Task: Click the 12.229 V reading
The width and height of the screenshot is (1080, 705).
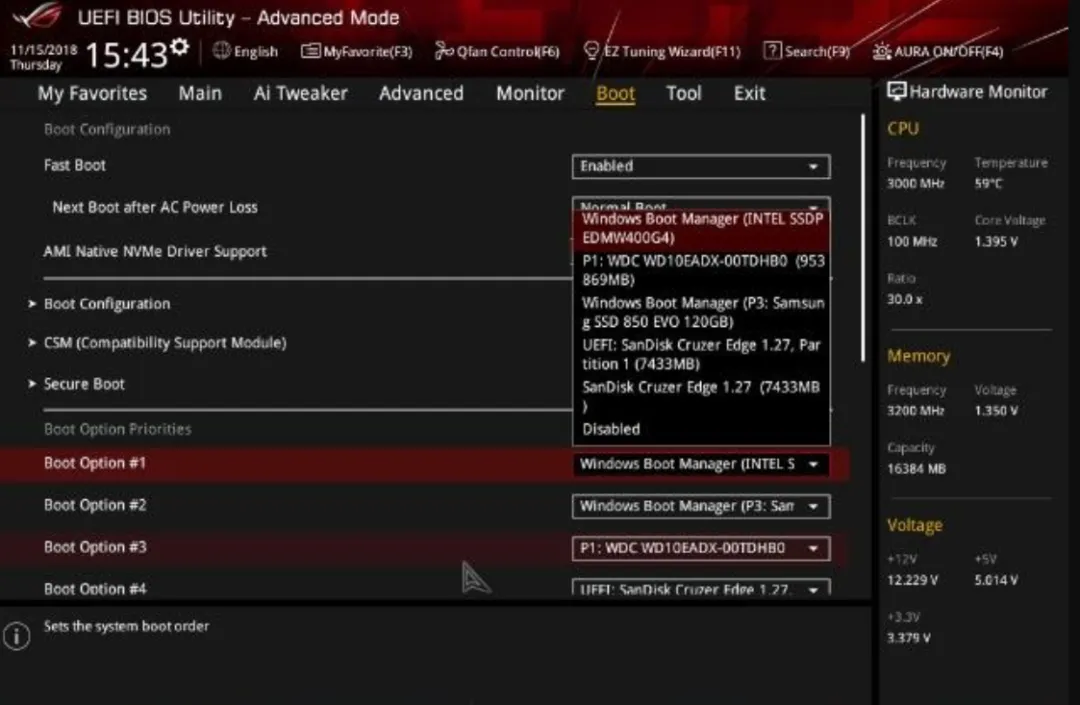Action: click(x=913, y=580)
